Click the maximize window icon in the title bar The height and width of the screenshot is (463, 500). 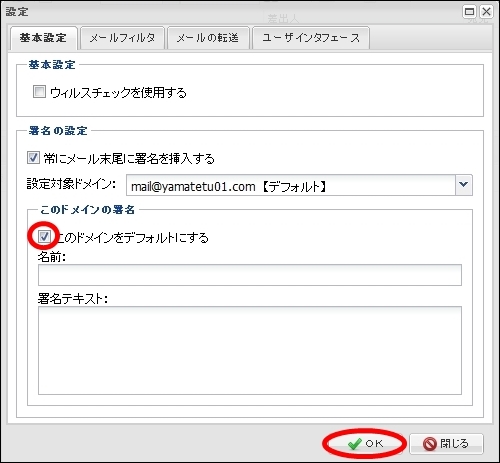coord(469,12)
